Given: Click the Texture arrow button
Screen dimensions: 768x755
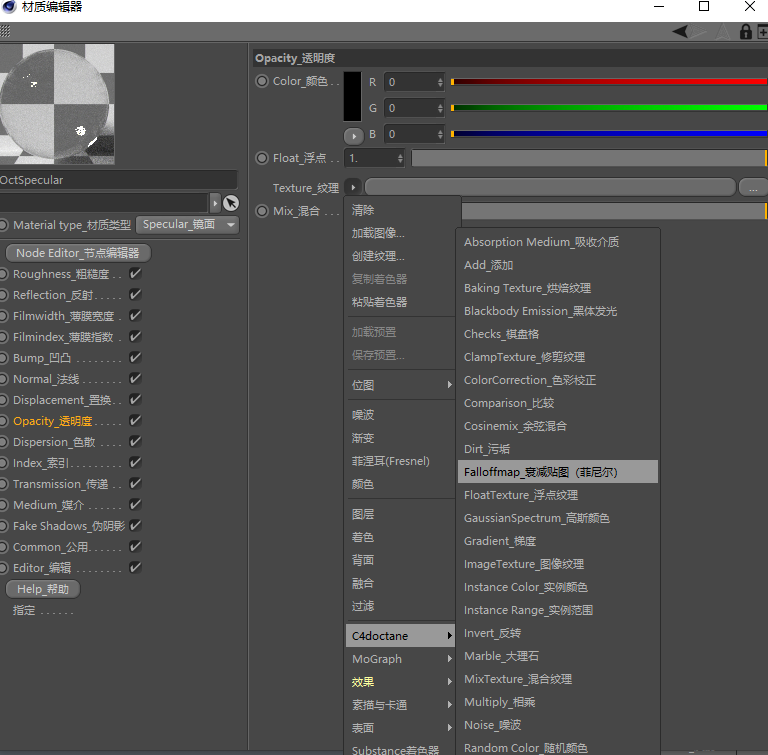Looking at the screenshot, I should click(353, 187).
